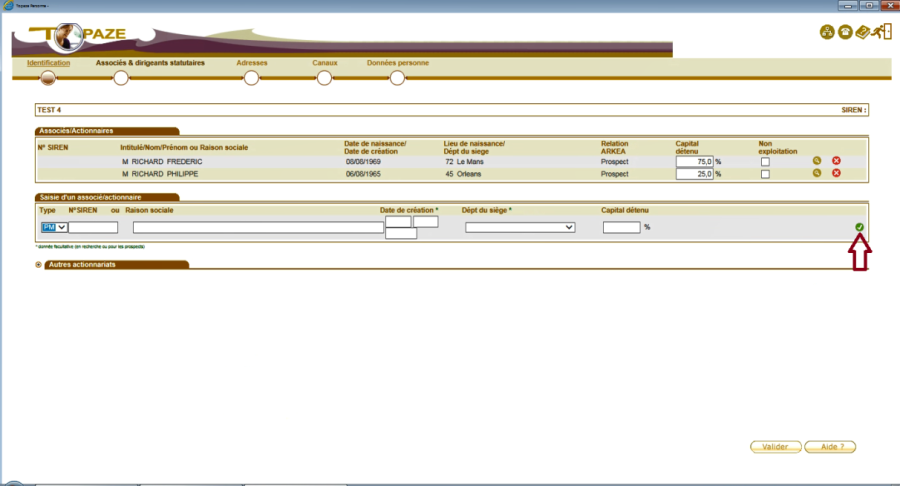Check Non exploitation for RICHARD PHILIPPE

click(x=765, y=174)
